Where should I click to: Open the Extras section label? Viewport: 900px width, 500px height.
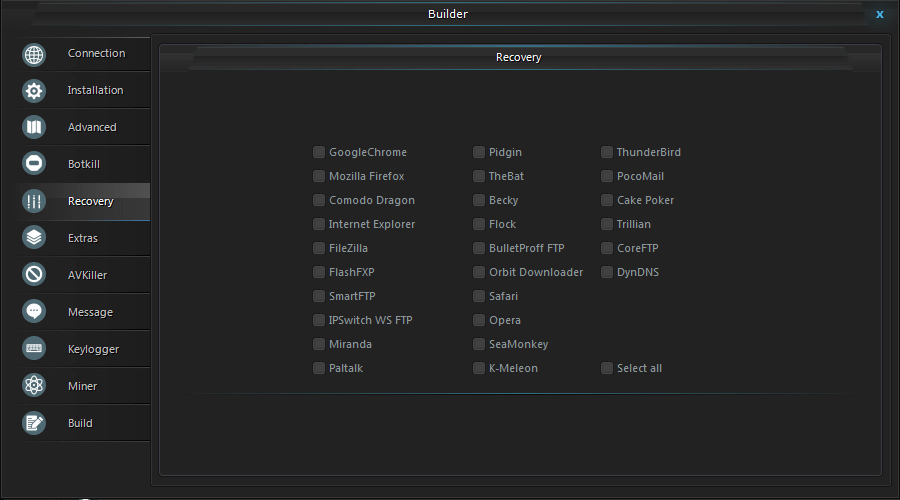[x=83, y=238]
